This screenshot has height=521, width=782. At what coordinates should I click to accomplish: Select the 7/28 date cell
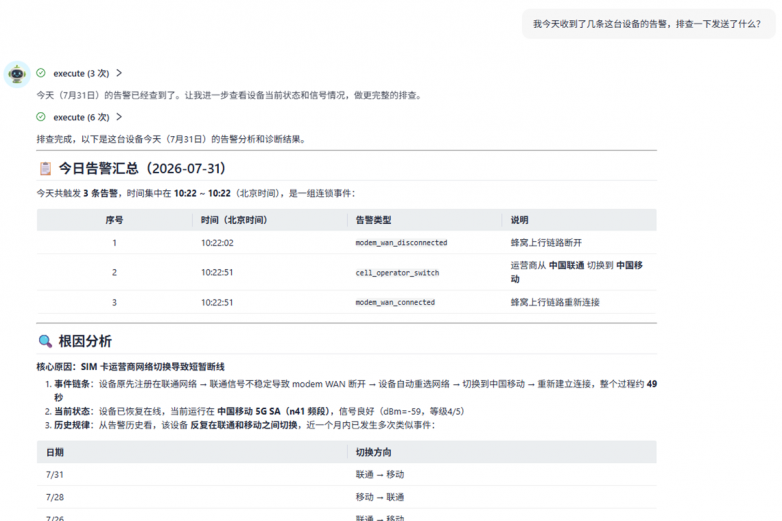(x=55, y=497)
